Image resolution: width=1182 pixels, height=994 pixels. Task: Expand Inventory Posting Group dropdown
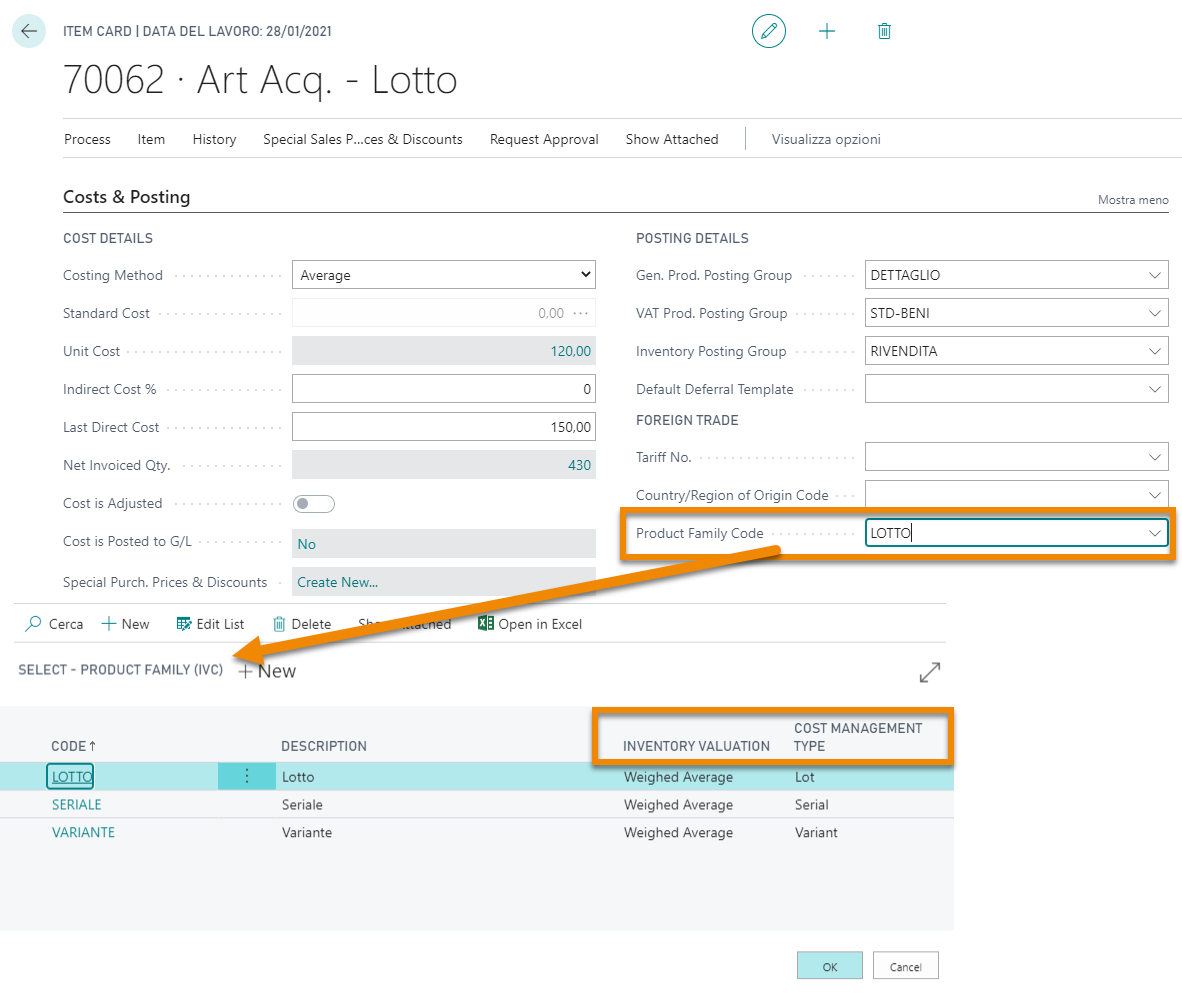pyautogui.click(x=1154, y=351)
